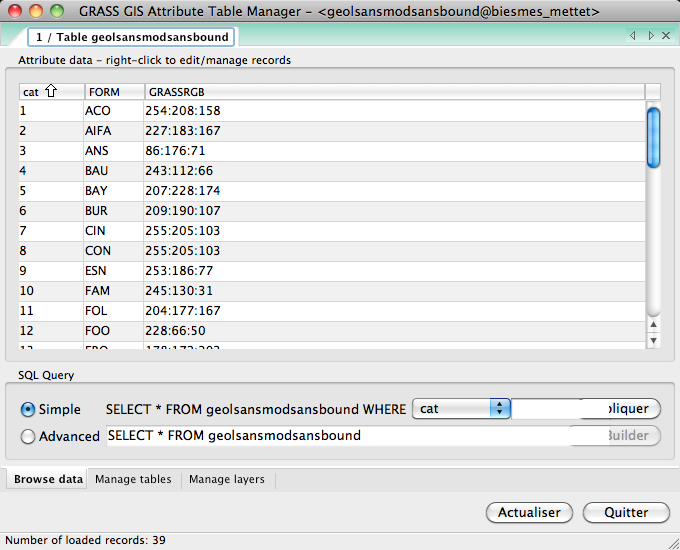Sort by the FORM column header
Image resolution: width=680 pixels, height=550 pixels.
112,92
